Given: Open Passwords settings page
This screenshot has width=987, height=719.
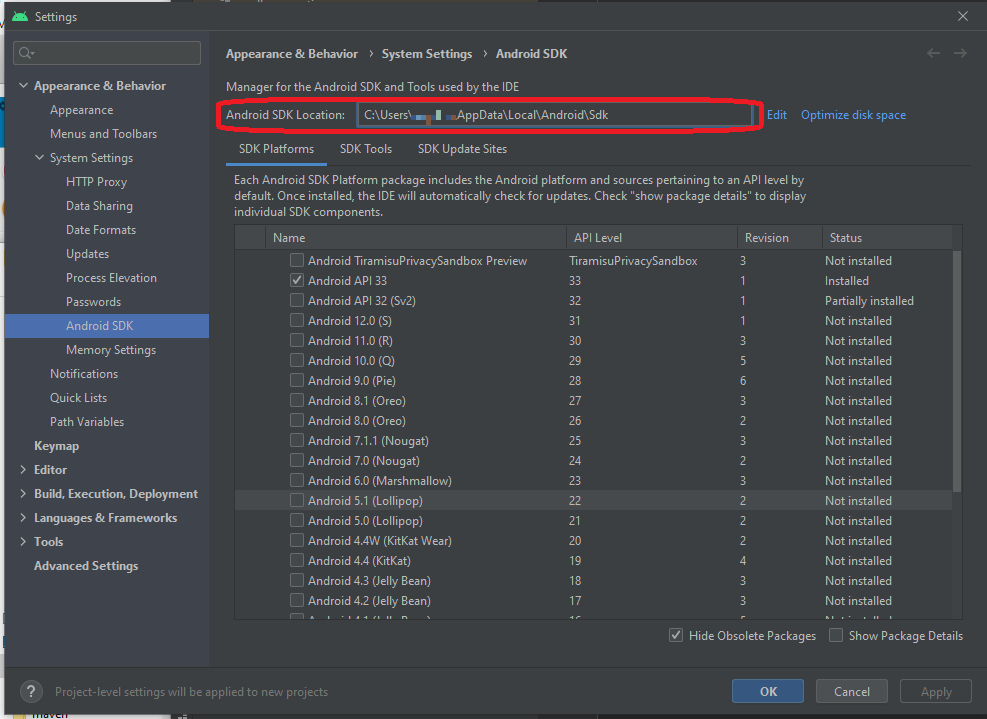Looking at the screenshot, I should point(93,302).
